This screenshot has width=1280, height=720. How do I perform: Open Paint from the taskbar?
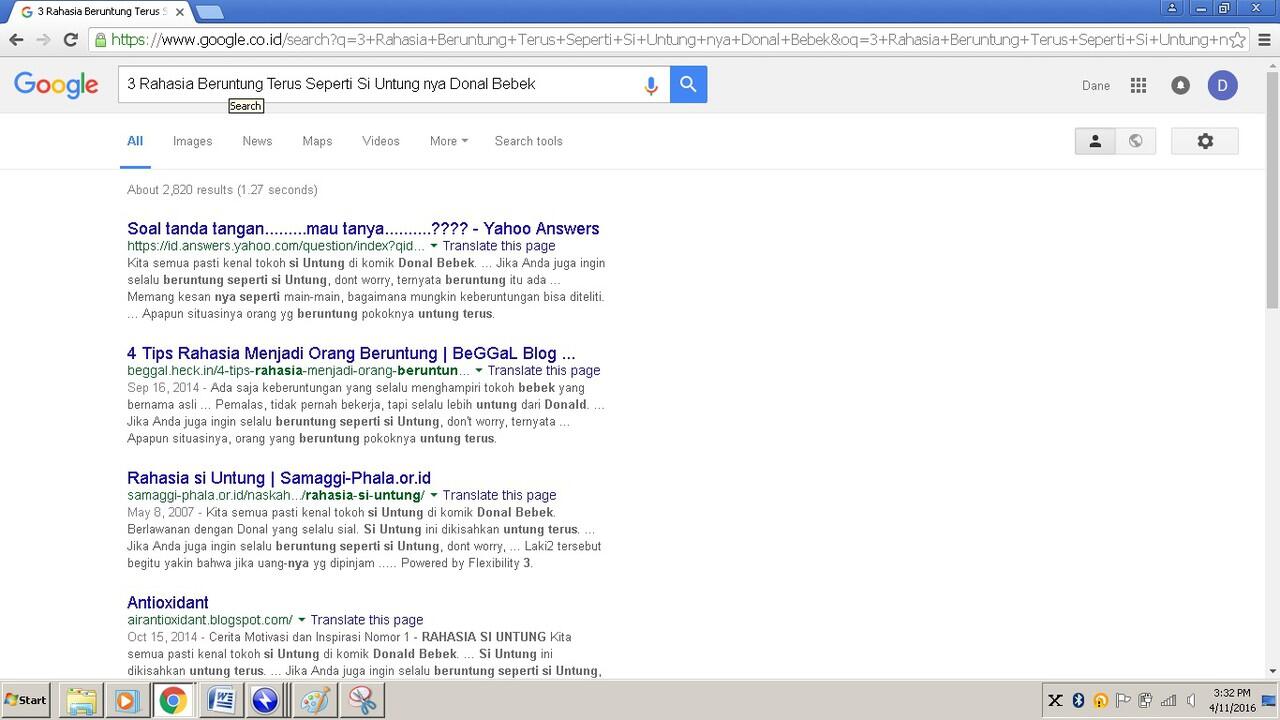[x=315, y=701]
